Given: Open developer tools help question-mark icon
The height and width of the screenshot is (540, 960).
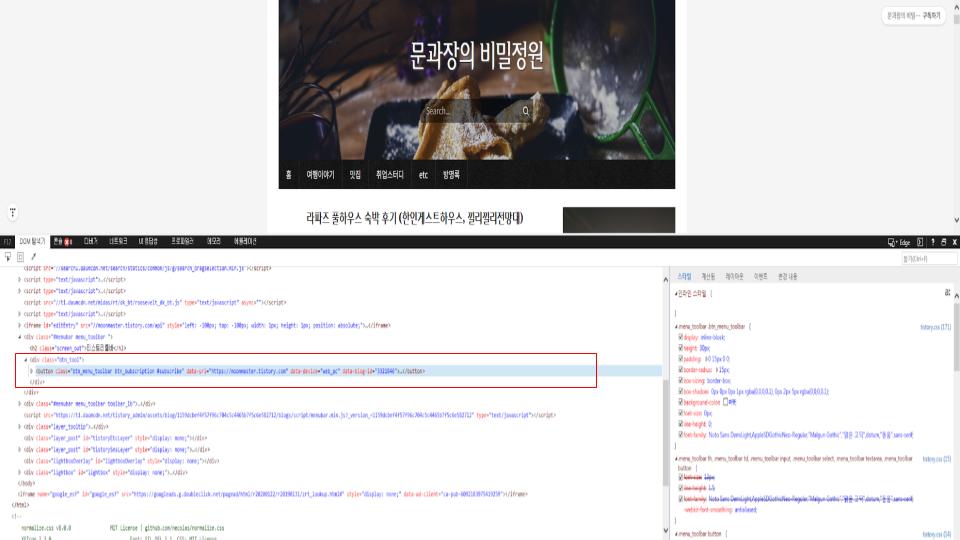Looking at the screenshot, I should (x=932, y=242).
